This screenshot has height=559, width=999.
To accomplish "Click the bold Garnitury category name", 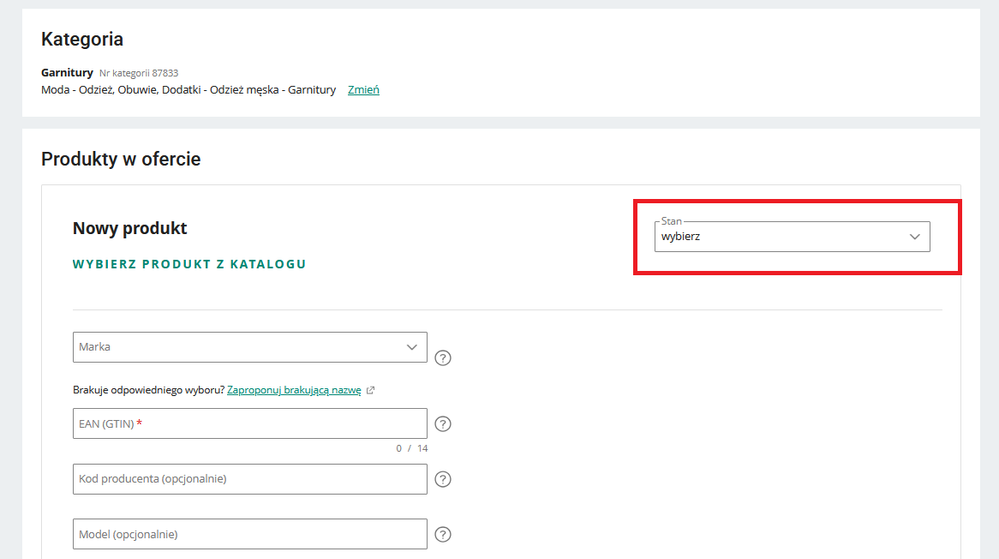I will (66, 73).
